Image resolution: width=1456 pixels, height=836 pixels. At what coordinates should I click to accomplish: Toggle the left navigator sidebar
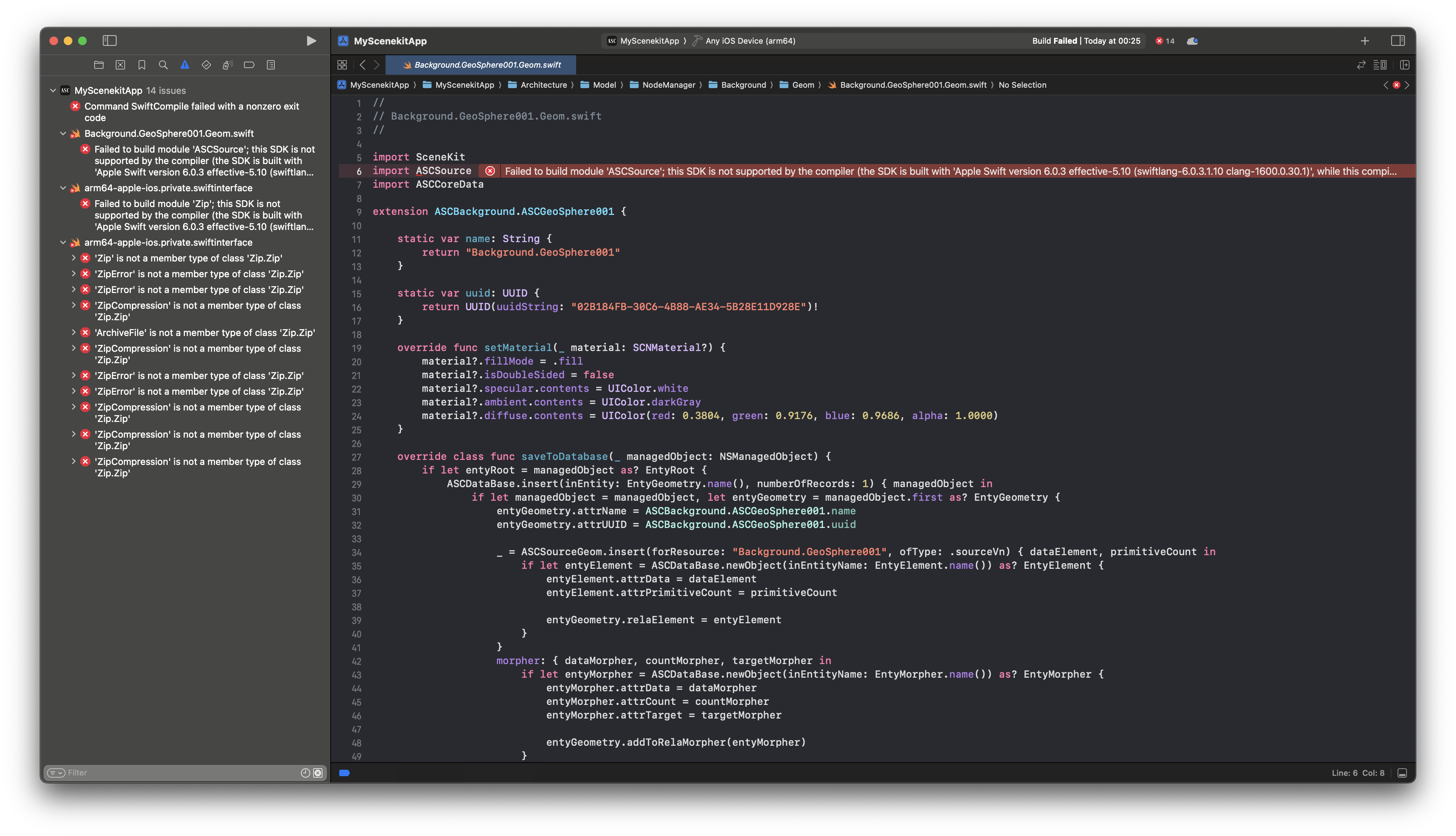110,41
